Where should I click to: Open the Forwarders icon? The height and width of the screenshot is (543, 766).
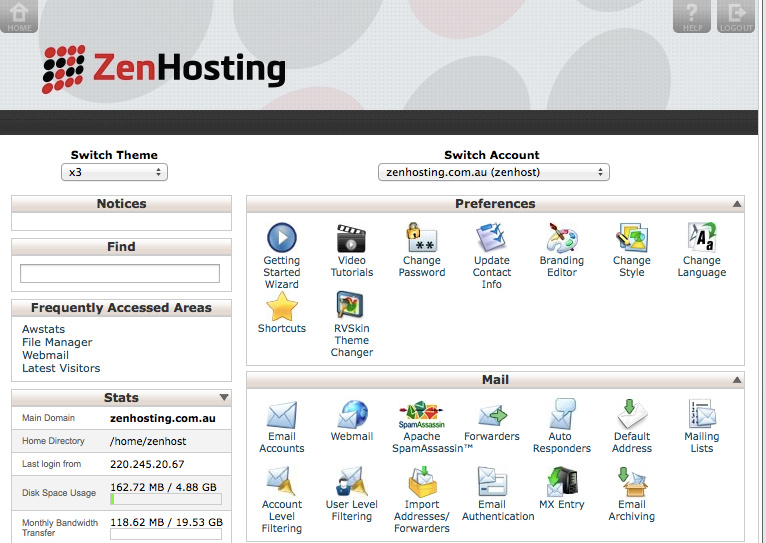(x=491, y=415)
